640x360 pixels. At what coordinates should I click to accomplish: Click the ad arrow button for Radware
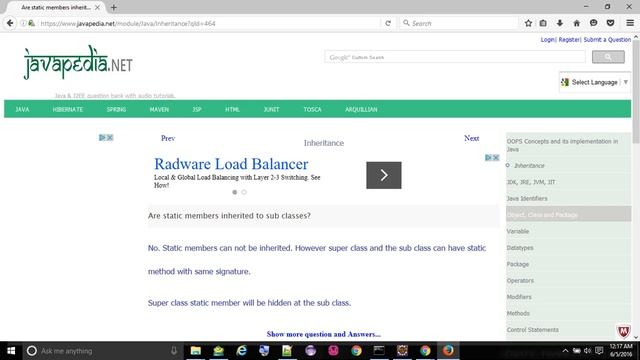384,175
